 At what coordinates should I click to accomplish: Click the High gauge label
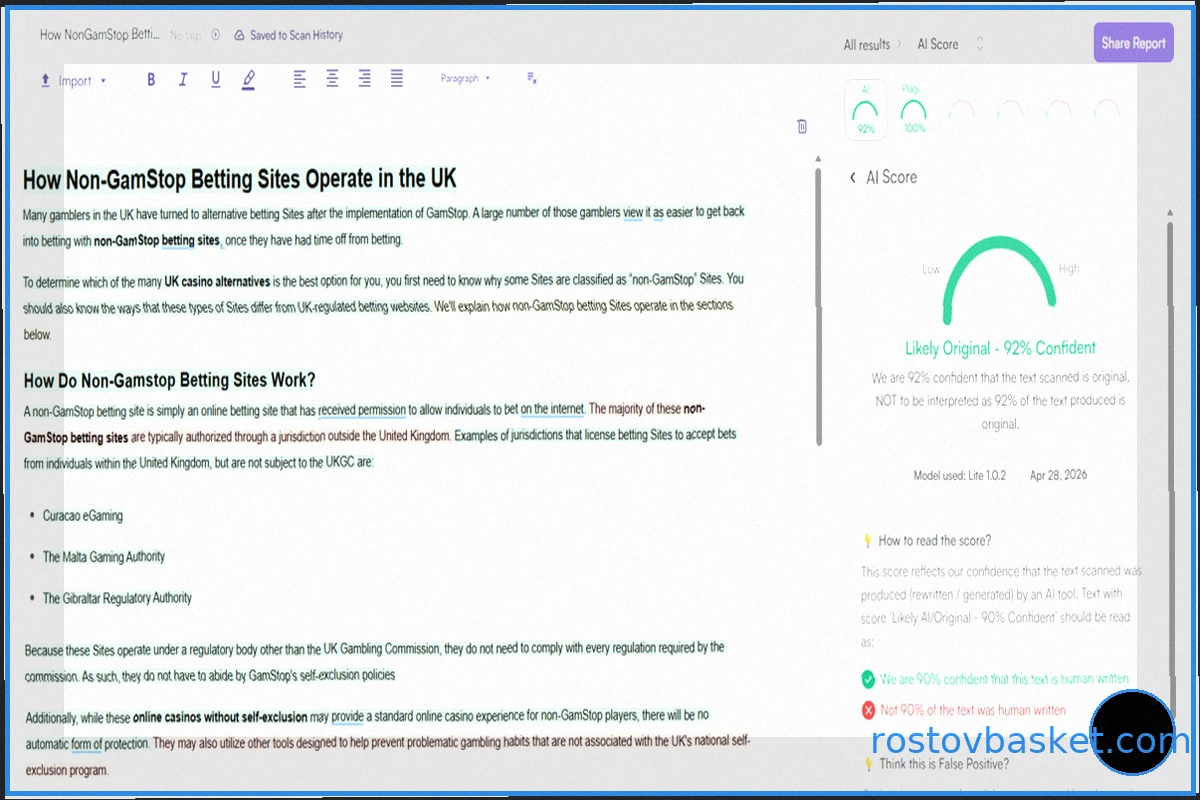(1069, 269)
